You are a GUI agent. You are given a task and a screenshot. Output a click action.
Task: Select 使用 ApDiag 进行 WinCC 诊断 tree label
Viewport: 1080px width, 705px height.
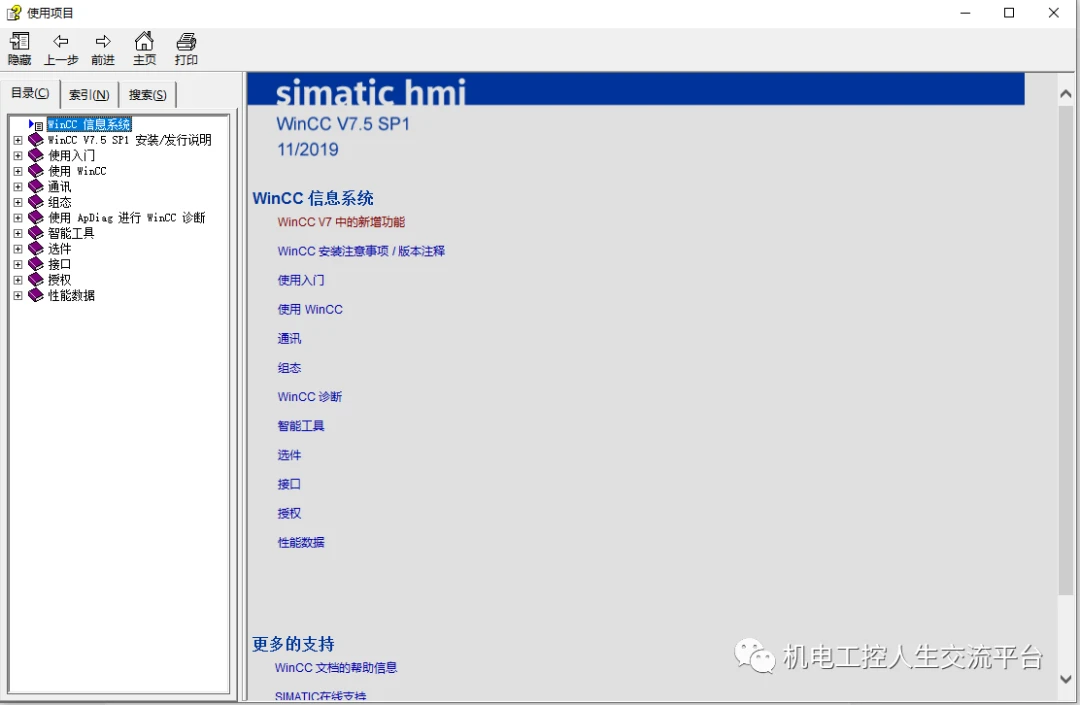coord(127,218)
